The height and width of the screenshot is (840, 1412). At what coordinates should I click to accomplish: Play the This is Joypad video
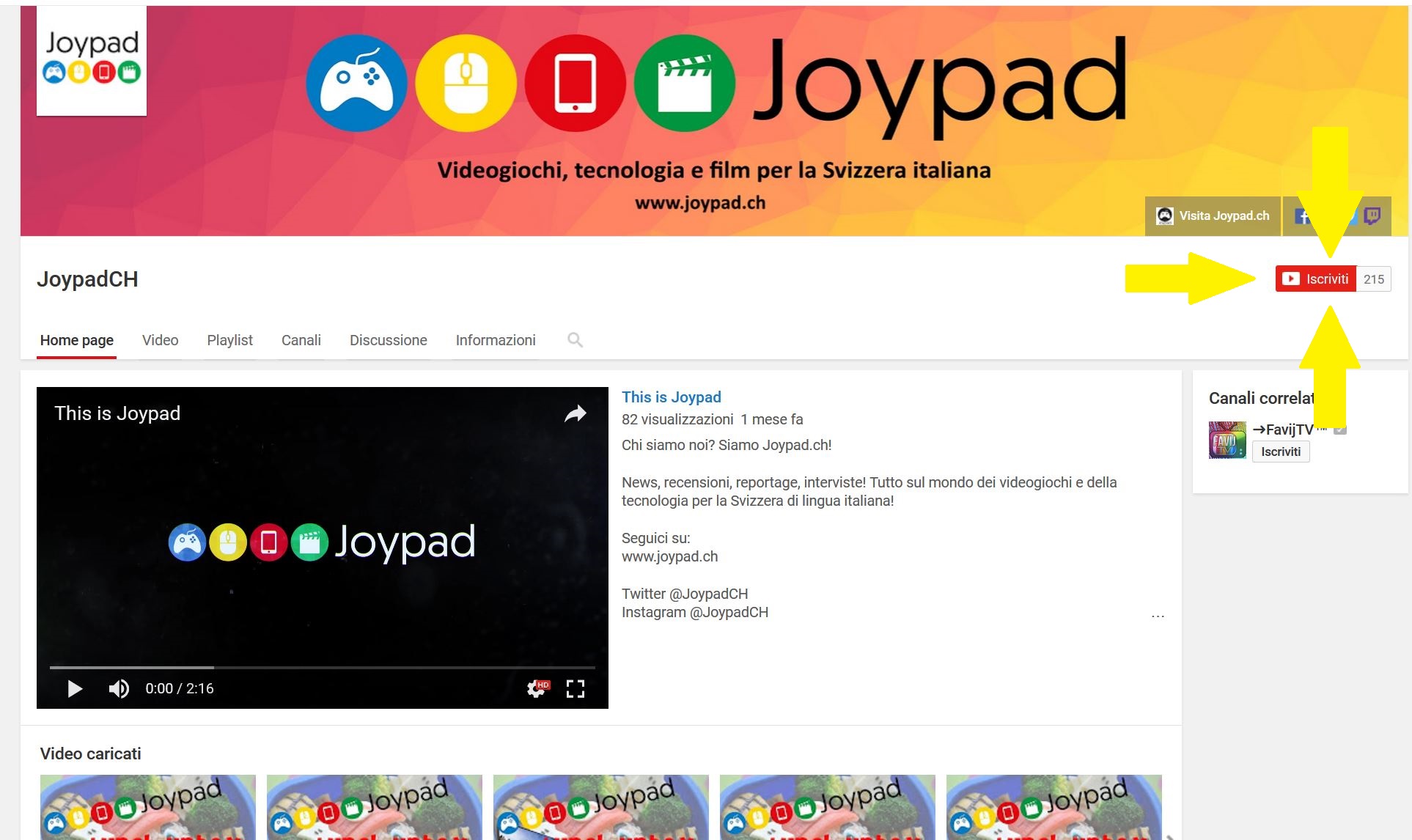[75, 688]
